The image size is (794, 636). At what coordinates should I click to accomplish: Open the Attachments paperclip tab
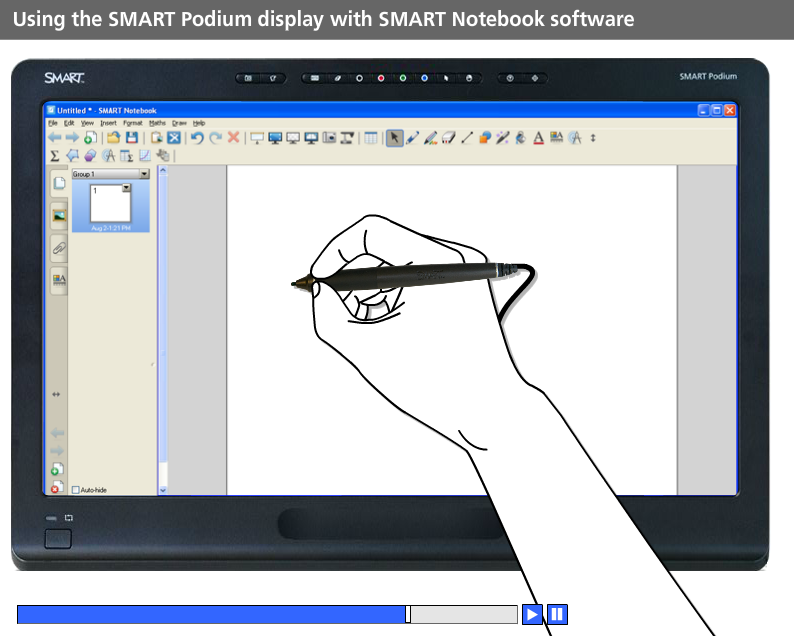[59, 247]
